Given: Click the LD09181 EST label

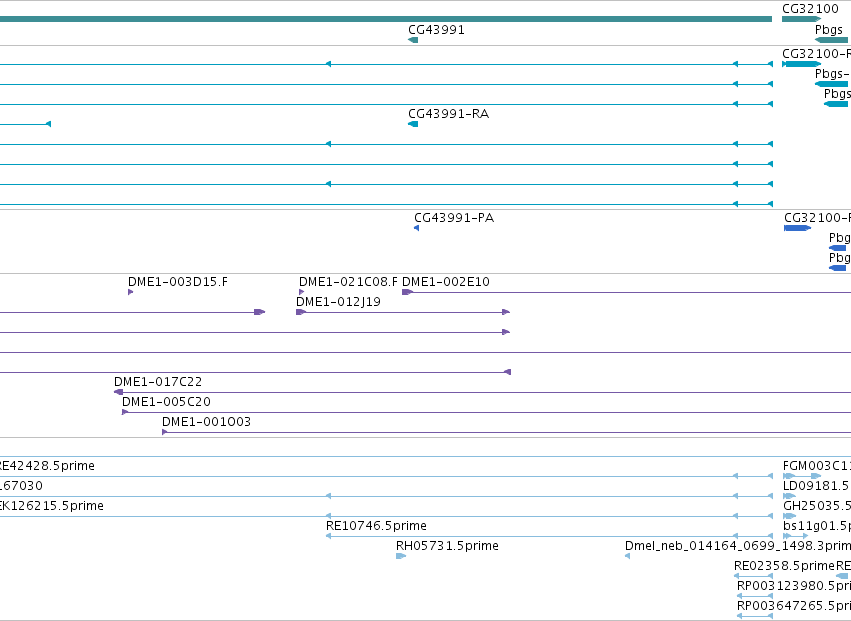Looking at the screenshot, I should click(x=817, y=486).
